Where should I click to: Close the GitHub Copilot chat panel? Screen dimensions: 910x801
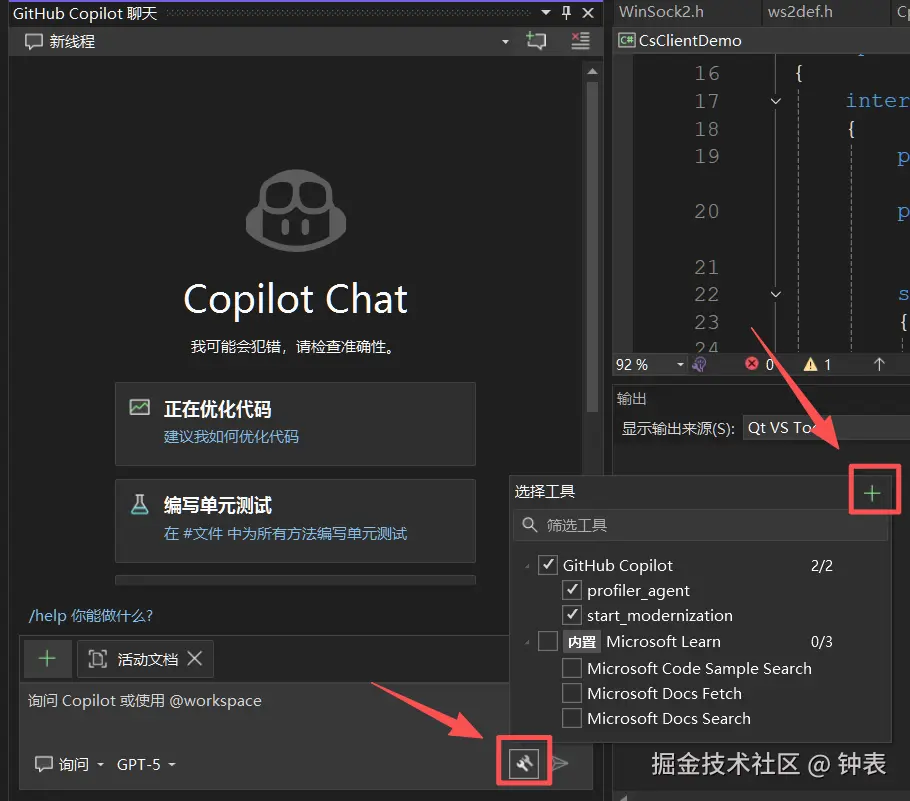click(x=588, y=12)
